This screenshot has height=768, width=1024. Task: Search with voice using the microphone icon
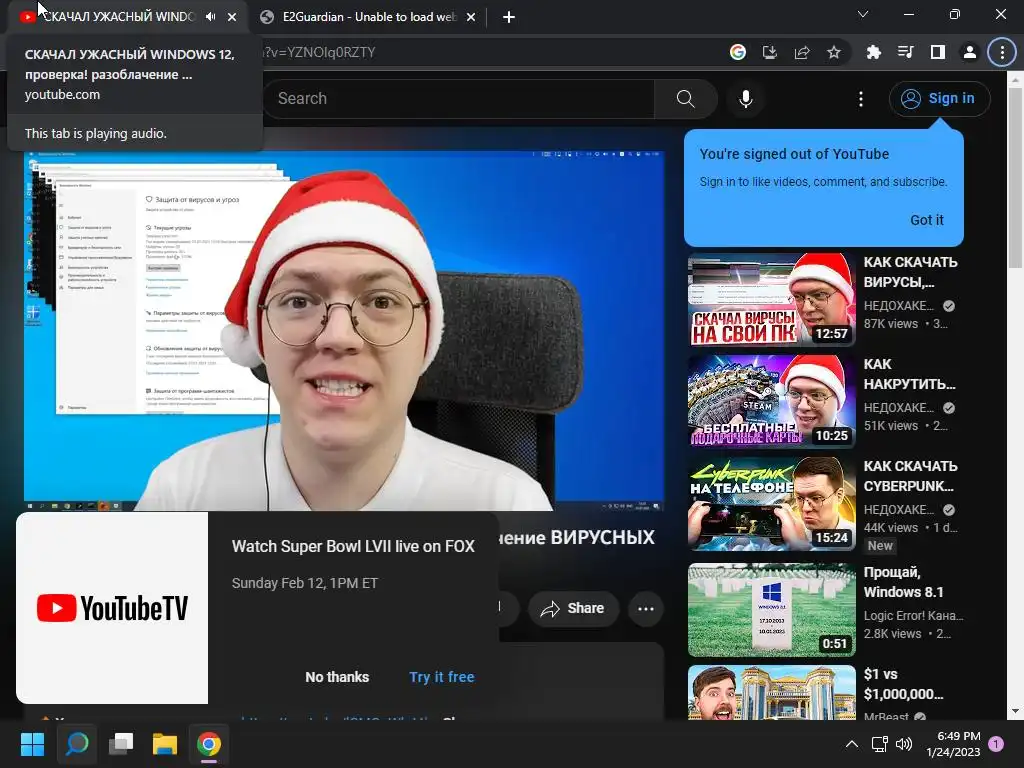pos(746,99)
